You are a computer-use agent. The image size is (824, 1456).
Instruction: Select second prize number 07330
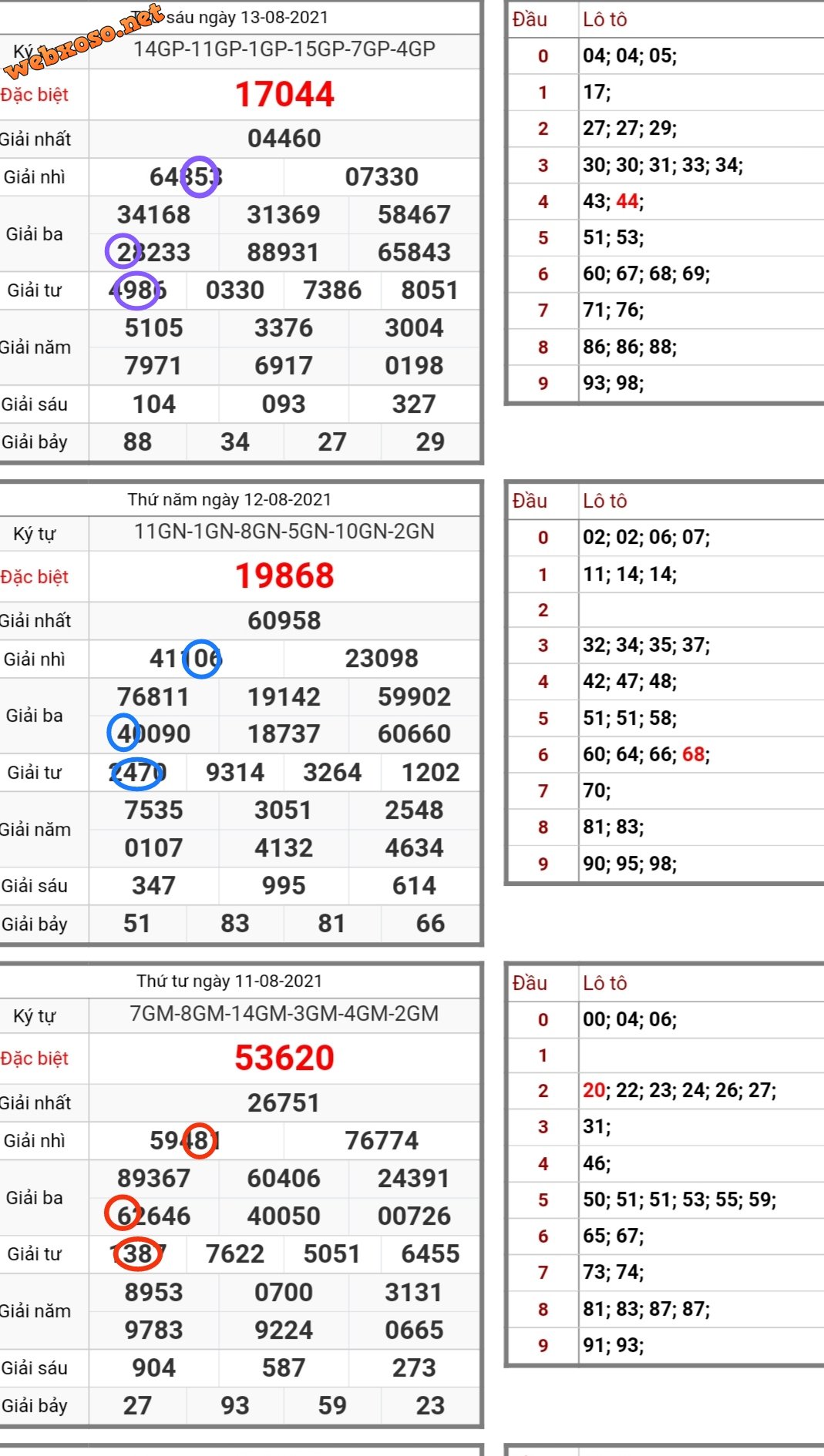(382, 177)
